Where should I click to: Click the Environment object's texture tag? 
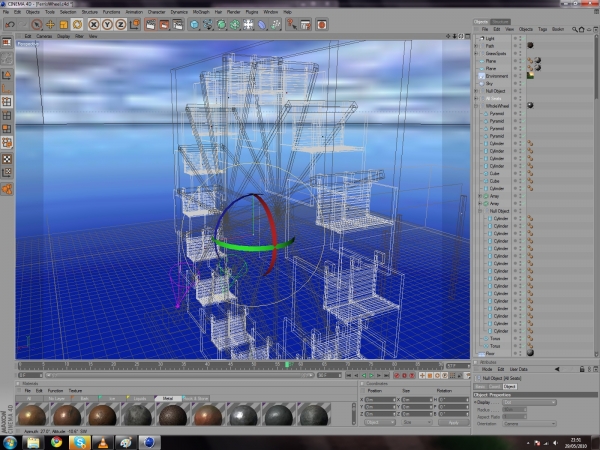[x=530, y=76]
